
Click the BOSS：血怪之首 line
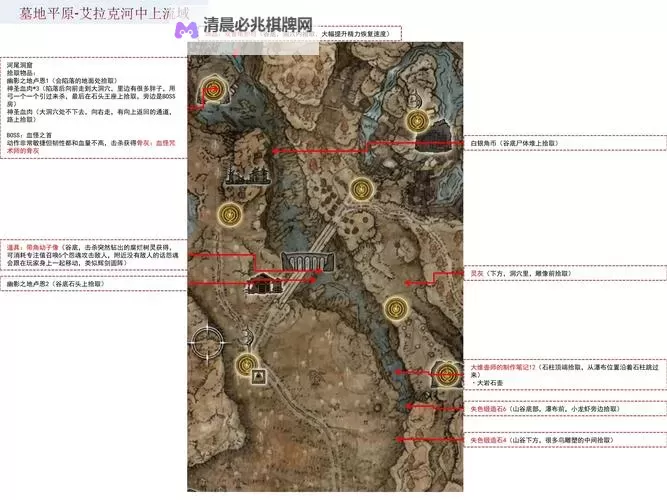pos(29,135)
